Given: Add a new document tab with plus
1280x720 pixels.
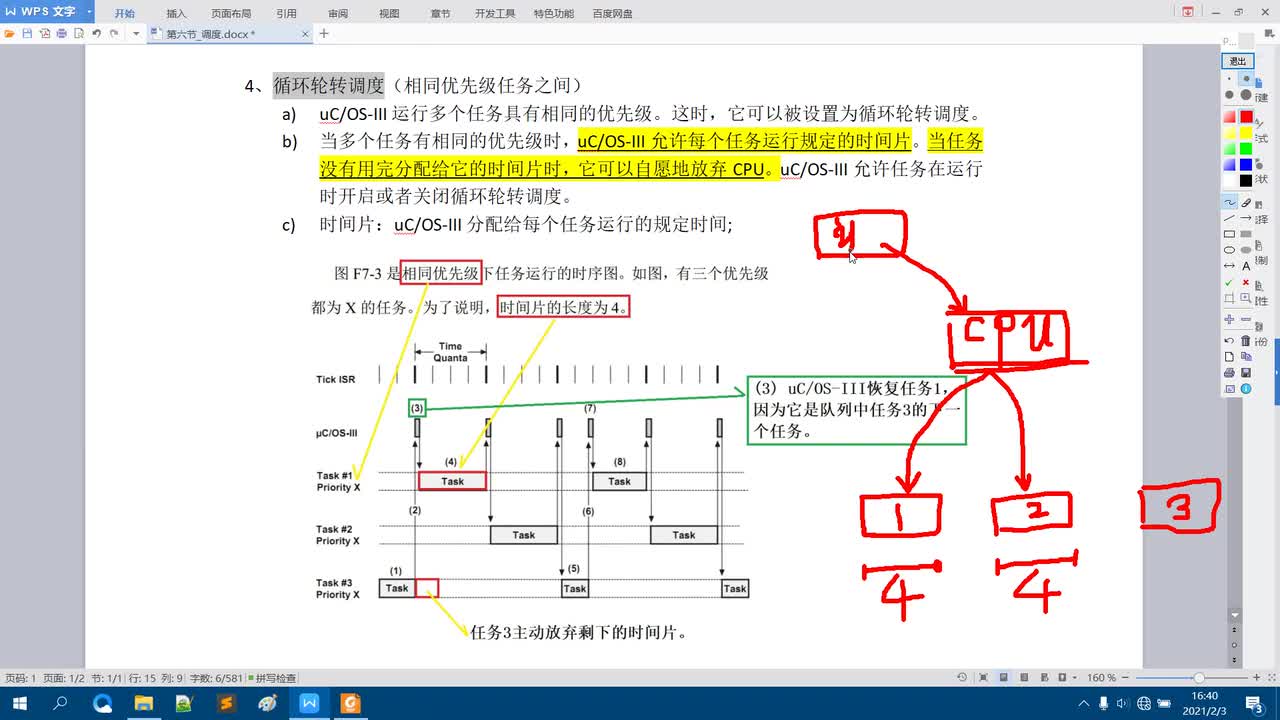Looking at the screenshot, I should tap(324, 34).
